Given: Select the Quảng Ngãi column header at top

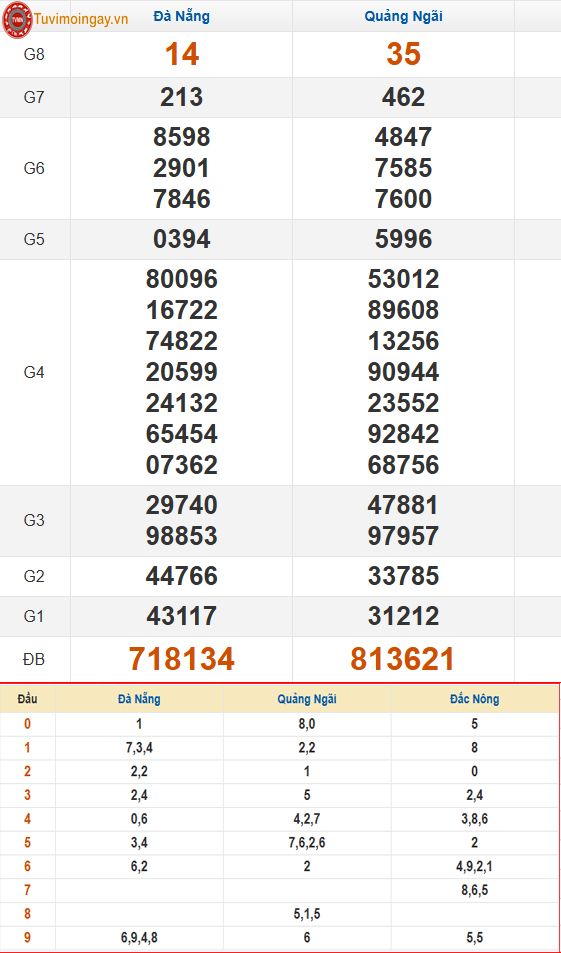Looking at the screenshot, I should tap(403, 16).
